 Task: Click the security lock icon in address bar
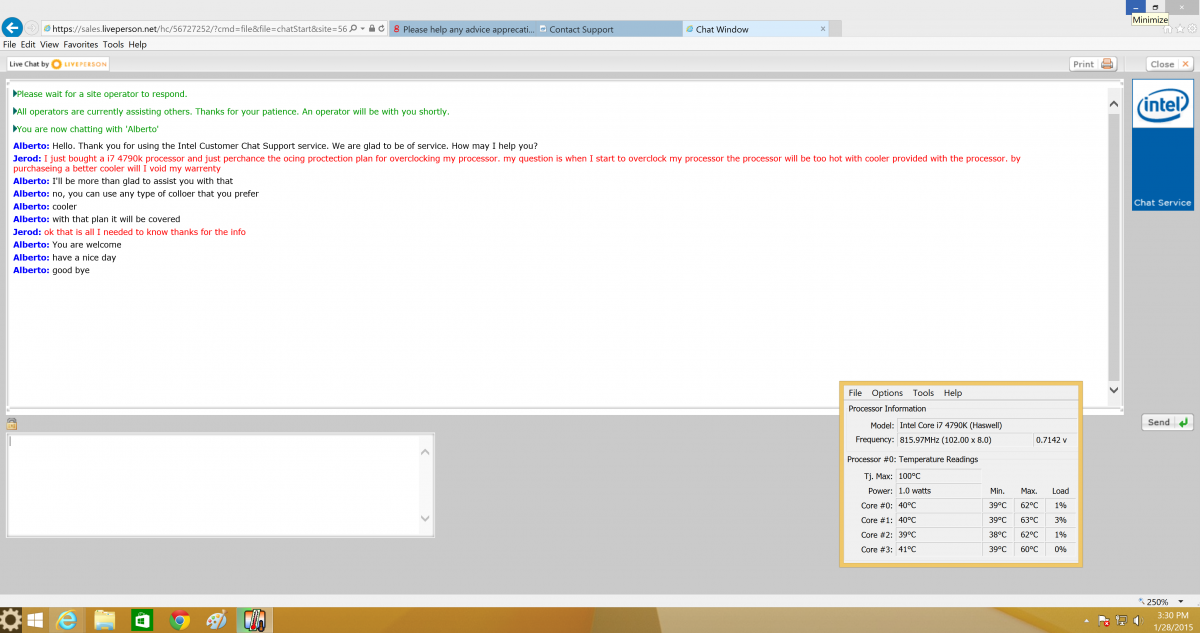tap(372, 29)
